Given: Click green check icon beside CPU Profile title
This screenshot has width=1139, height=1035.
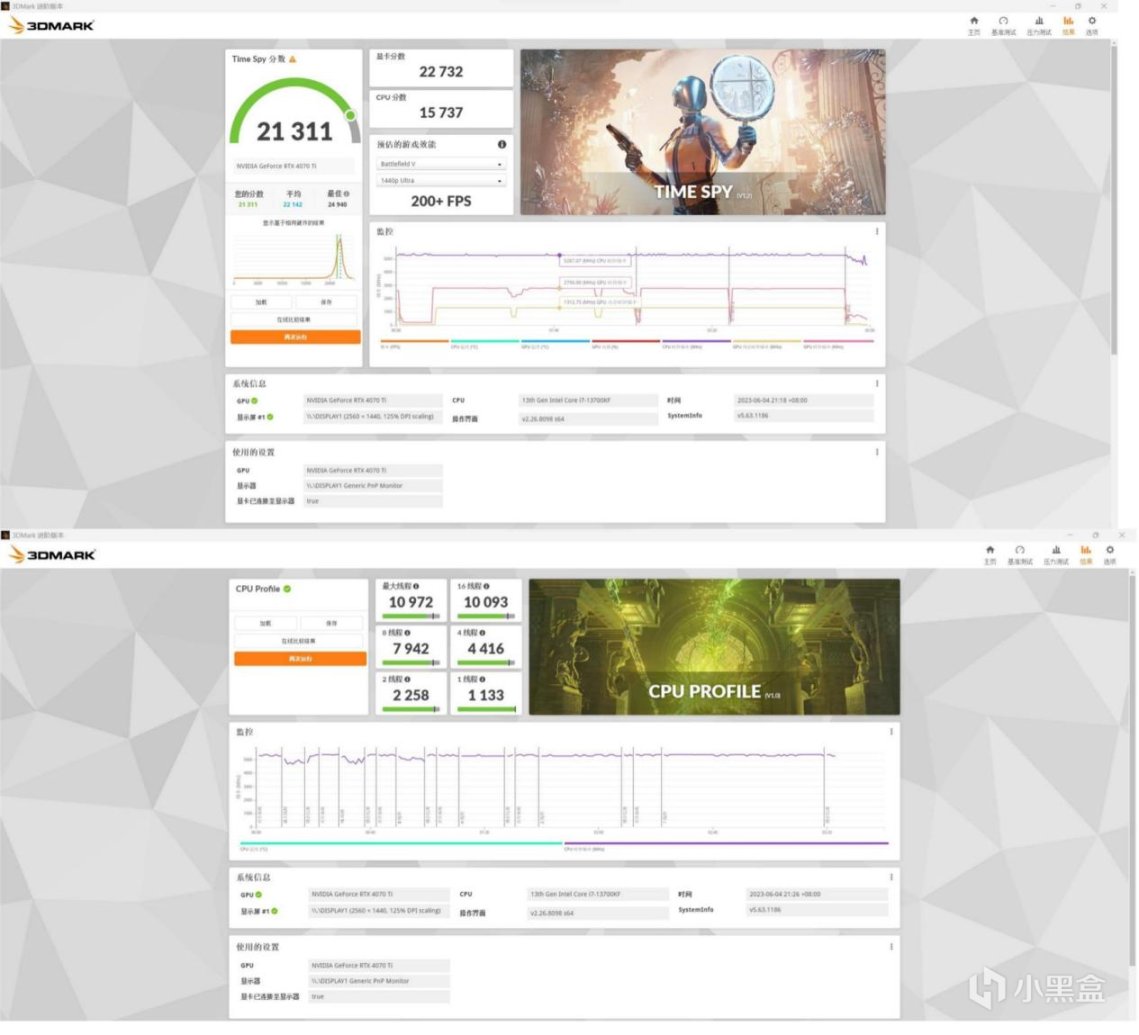Looking at the screenshot, I should tap(288, 590).
